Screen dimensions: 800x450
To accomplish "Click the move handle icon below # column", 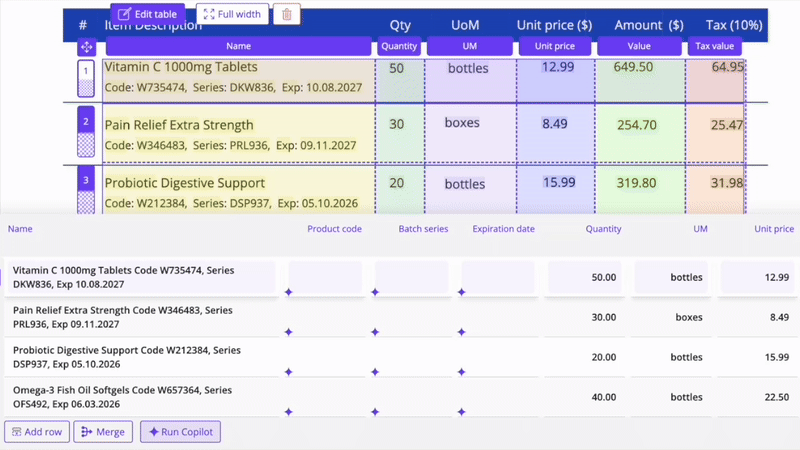I will click(86, 47).
